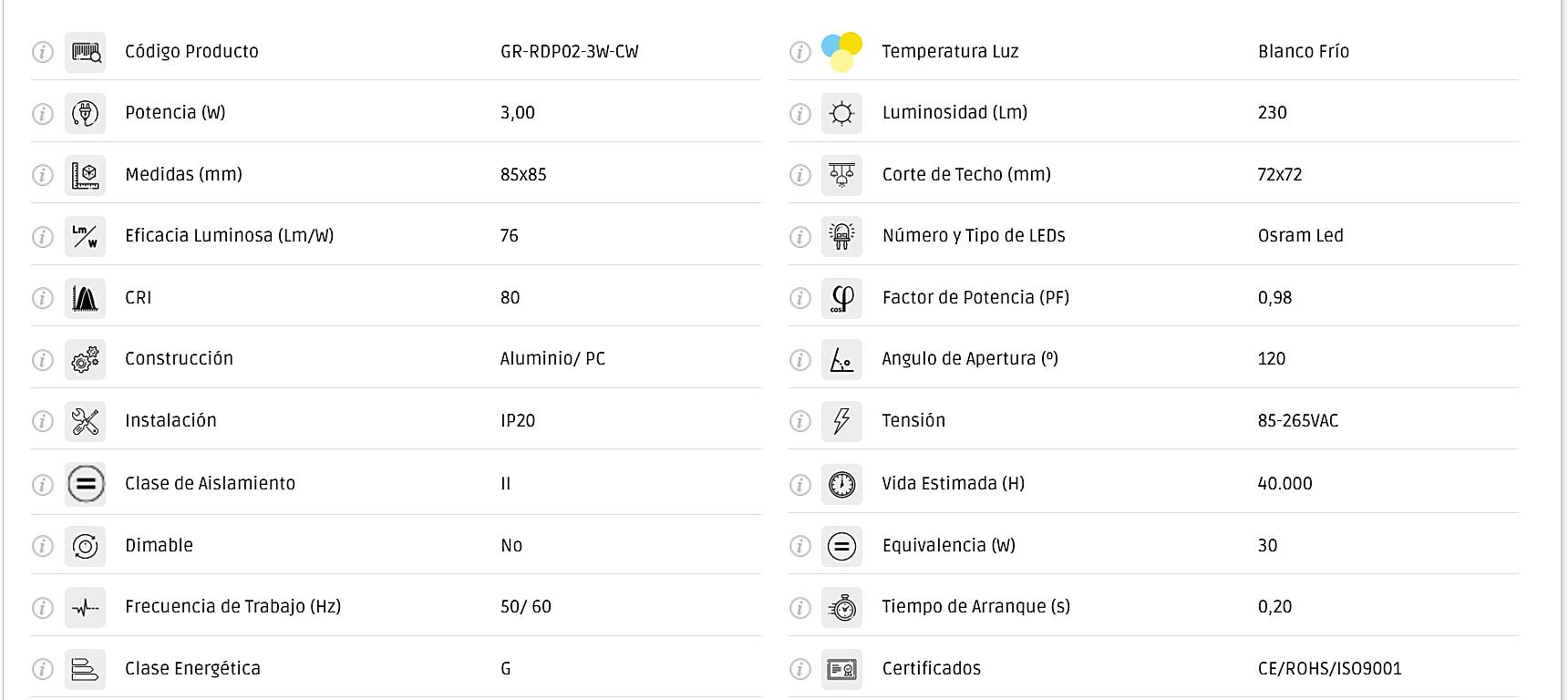Click the info icon for Luminosidad (Lm)
The image size is (1568, 700).
pyautogui.click(x=799, y=113)
